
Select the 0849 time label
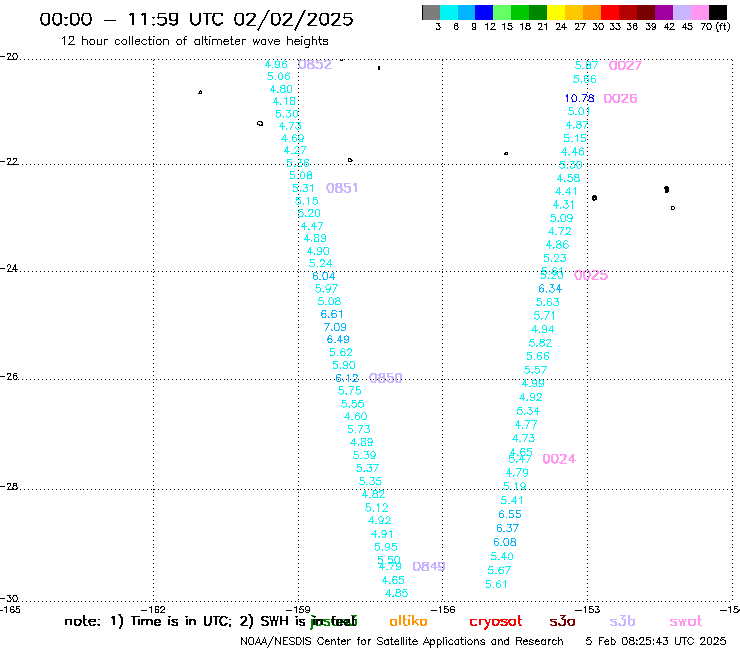[x=429, y=566]
